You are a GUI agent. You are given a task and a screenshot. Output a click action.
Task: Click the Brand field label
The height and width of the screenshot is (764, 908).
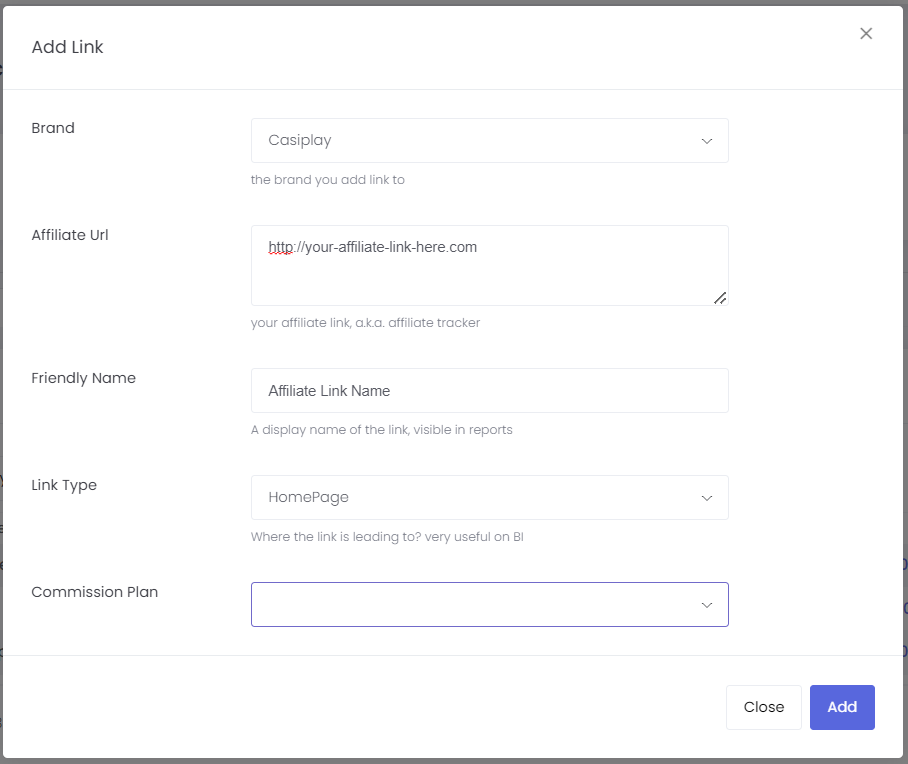53,128
